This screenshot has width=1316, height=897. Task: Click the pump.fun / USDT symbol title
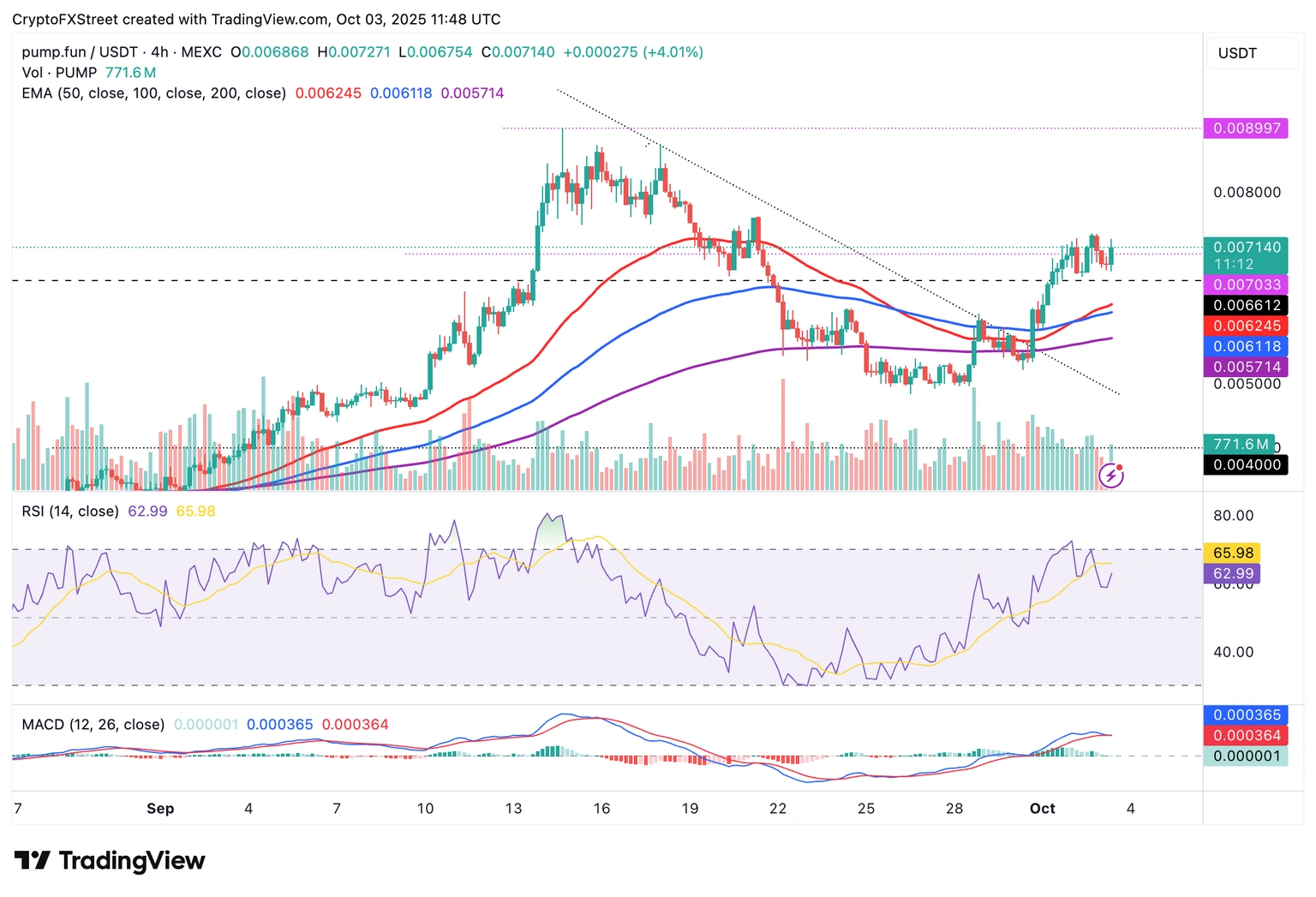click(x=79, y=52)
